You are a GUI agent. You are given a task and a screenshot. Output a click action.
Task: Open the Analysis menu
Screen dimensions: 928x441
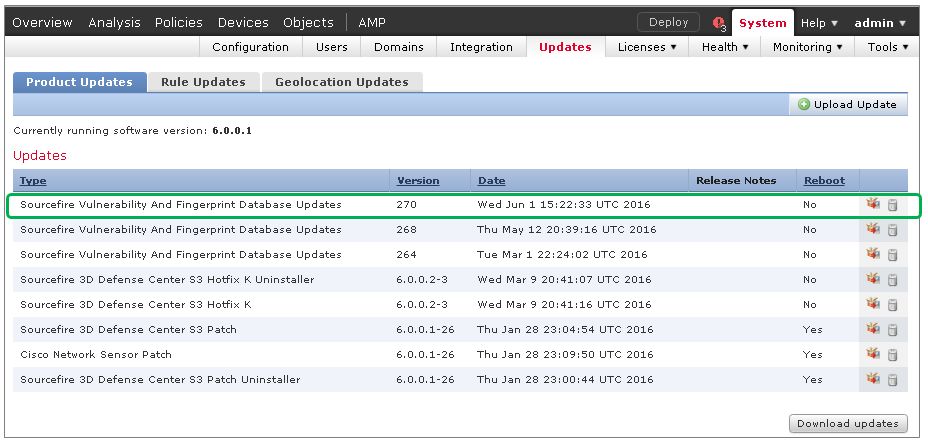click(114, 22)
